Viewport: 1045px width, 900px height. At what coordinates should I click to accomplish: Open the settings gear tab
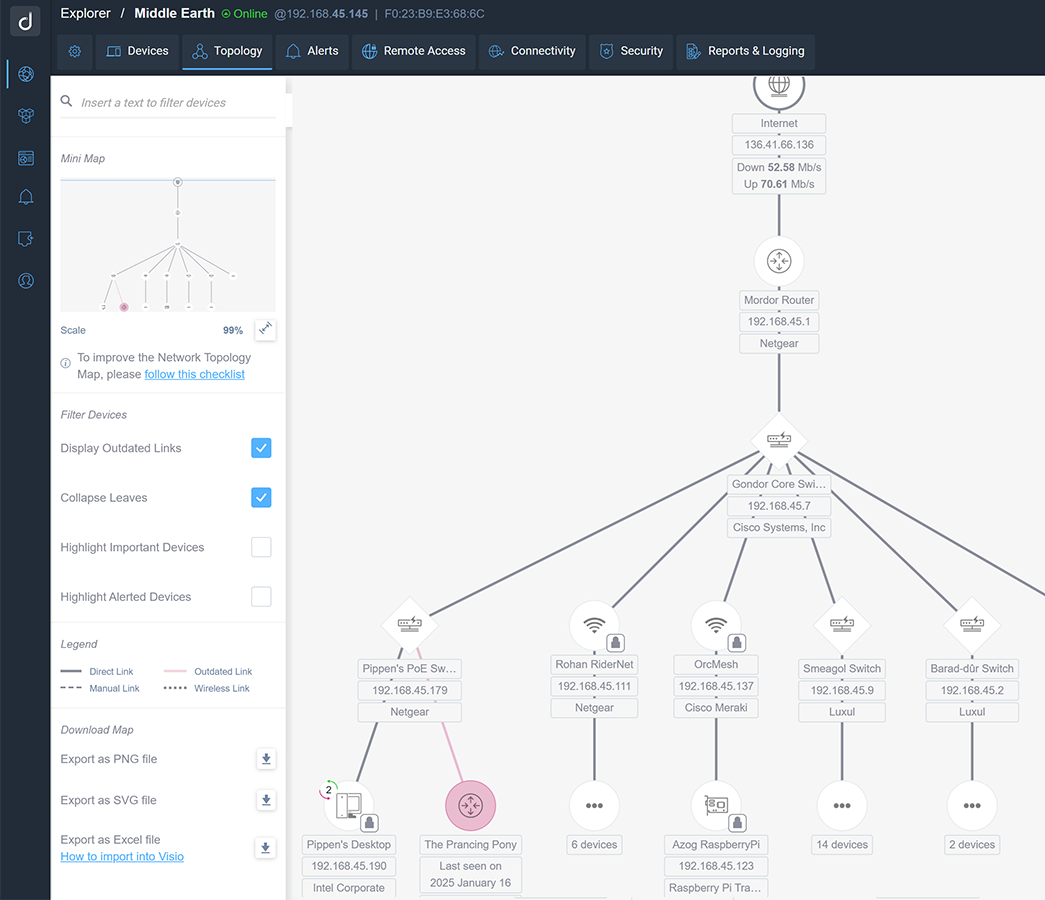[x=75, y=51]
